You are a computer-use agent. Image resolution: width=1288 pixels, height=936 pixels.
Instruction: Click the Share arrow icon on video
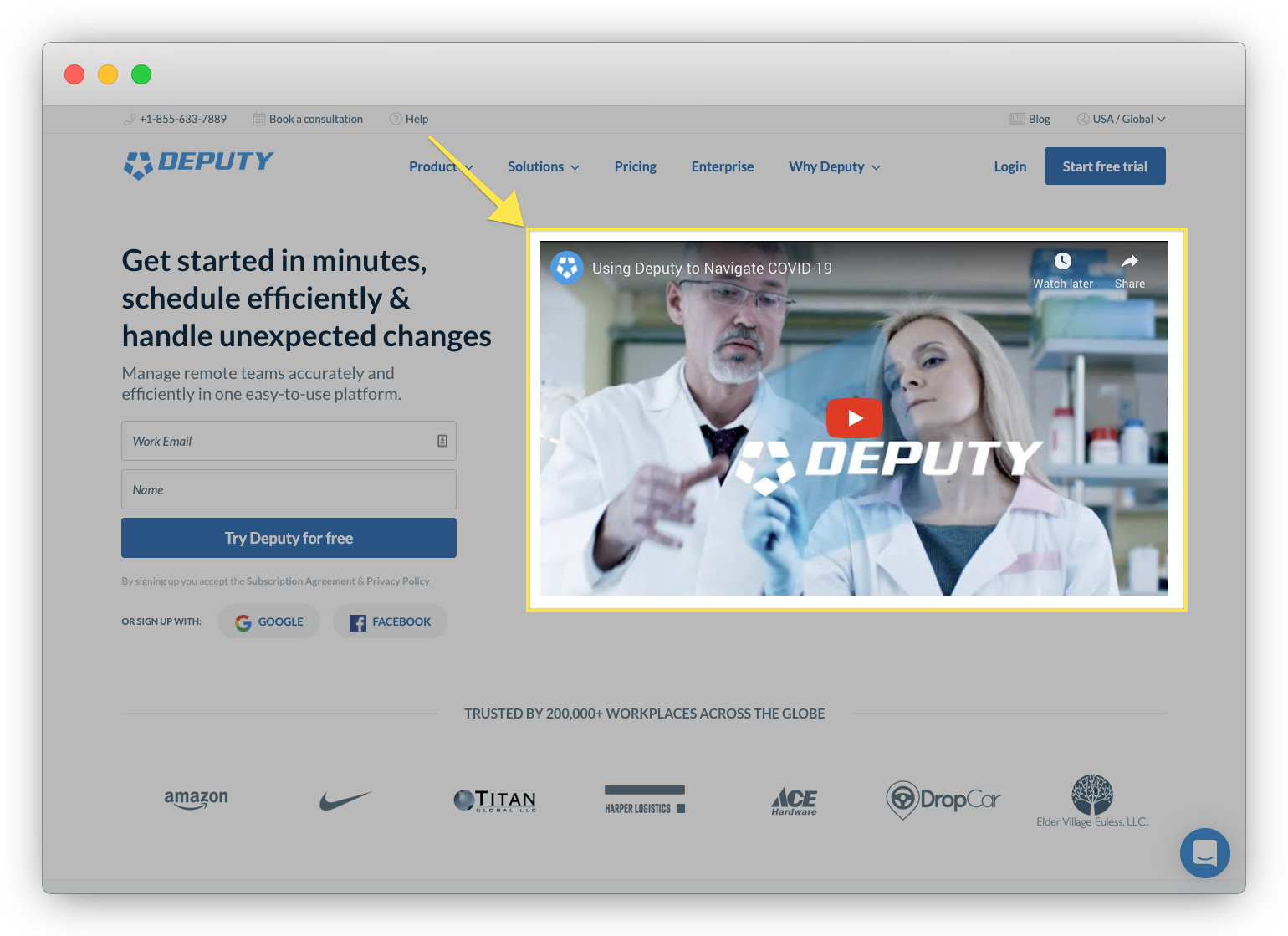(1129, 261)
